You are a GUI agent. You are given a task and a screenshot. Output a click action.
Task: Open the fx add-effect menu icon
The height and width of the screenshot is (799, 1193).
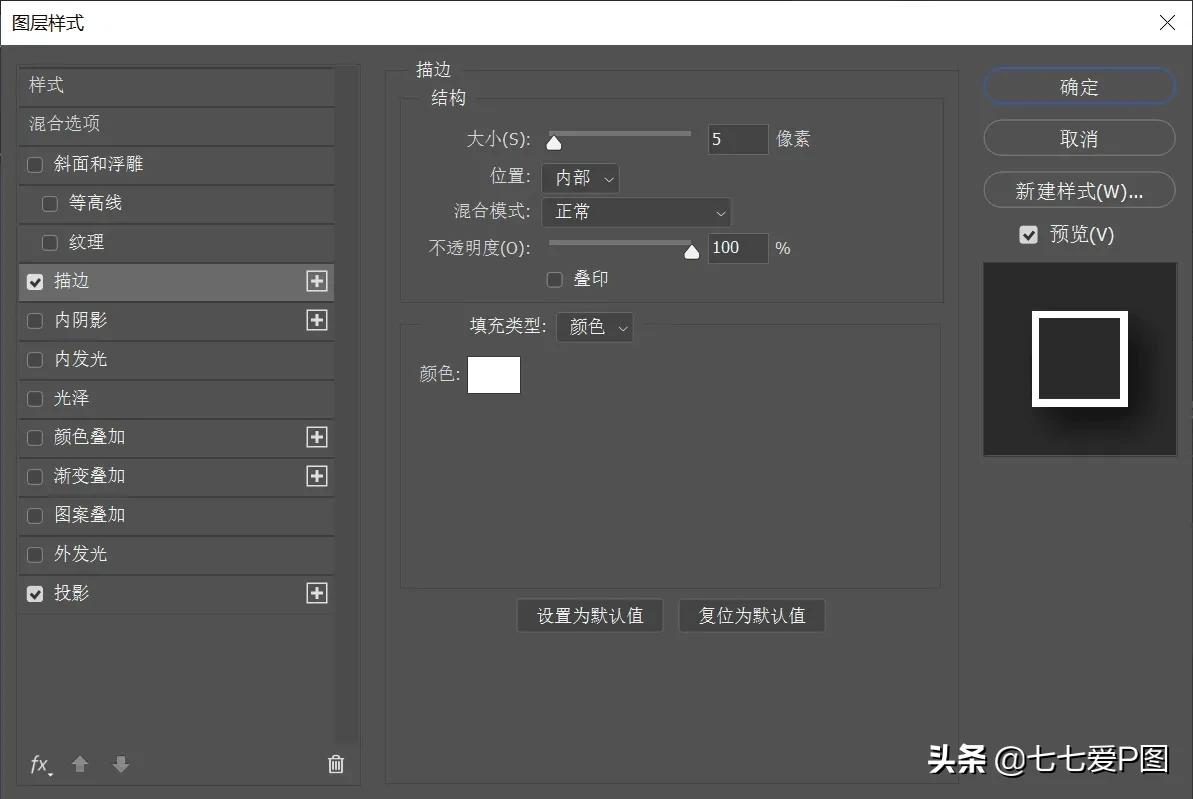(40, 765)
